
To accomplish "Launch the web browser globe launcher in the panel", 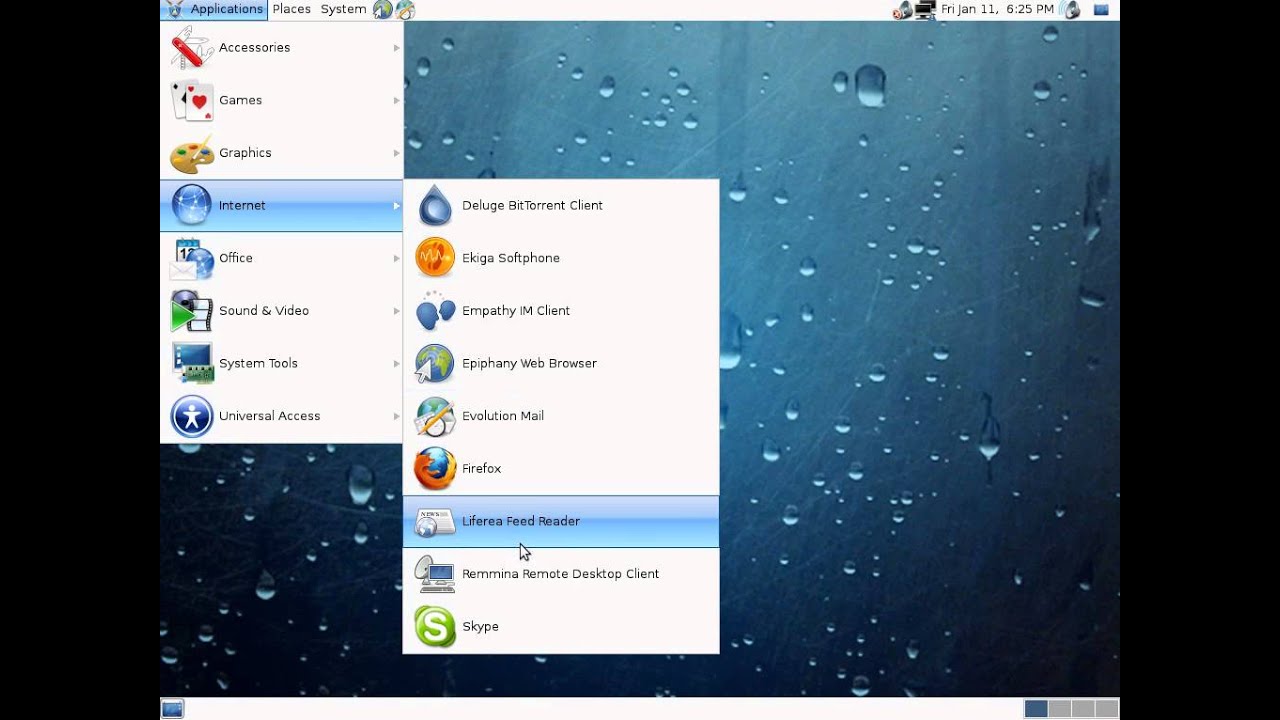I will coord(382,10).
